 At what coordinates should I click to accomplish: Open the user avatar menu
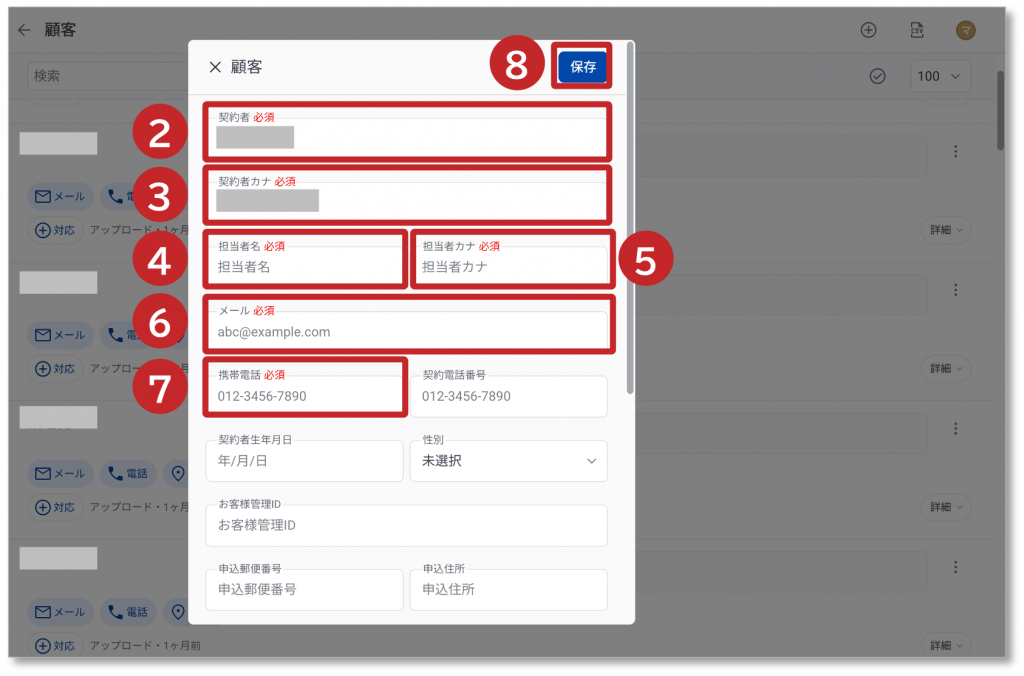966,30
